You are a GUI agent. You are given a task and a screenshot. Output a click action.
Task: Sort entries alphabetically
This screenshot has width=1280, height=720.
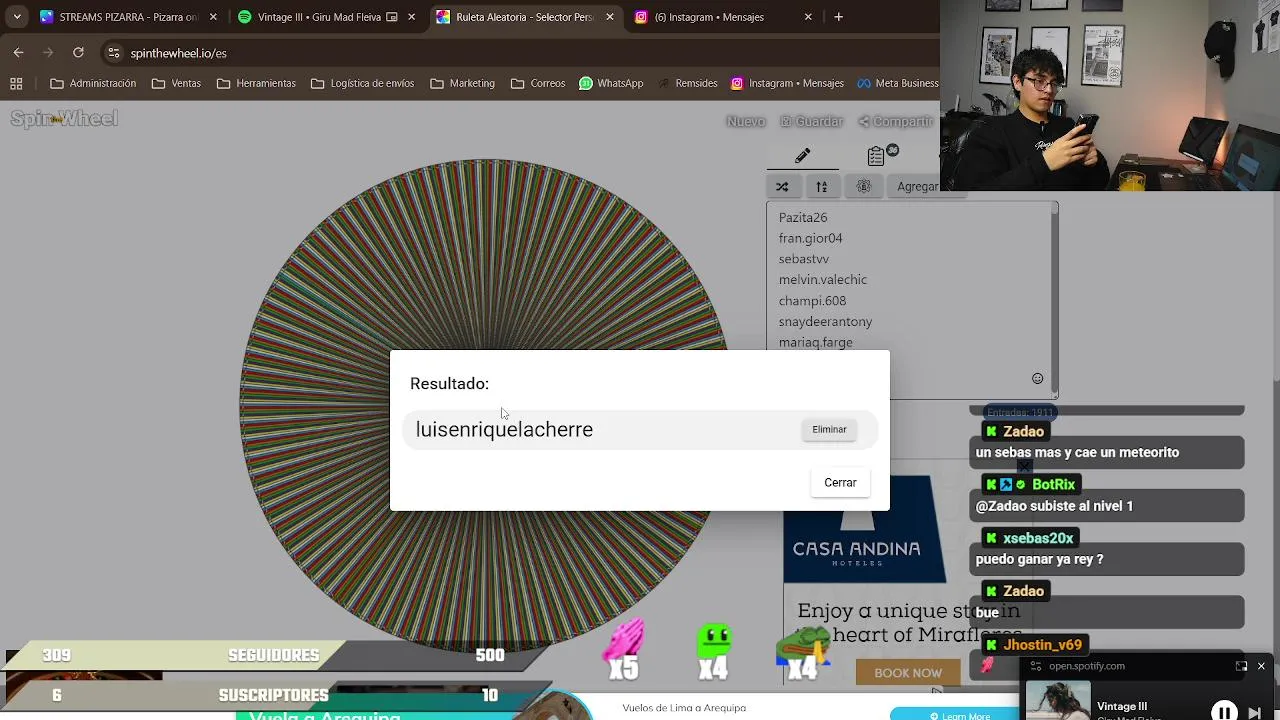pyautogui.click(x=822, y=186)
